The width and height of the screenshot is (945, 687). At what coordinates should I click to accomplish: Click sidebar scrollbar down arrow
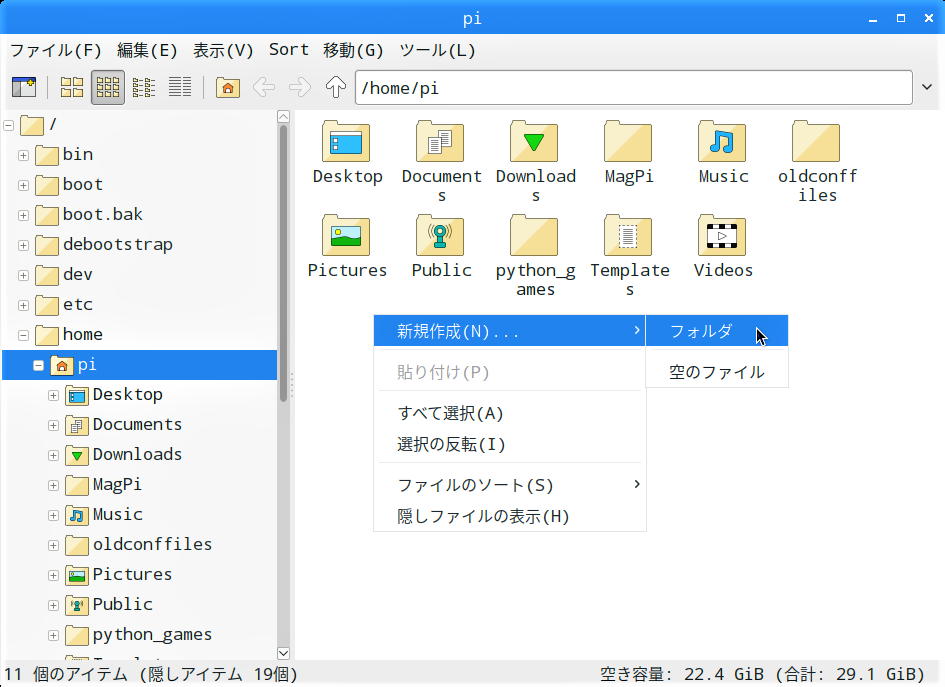(283, 653)
